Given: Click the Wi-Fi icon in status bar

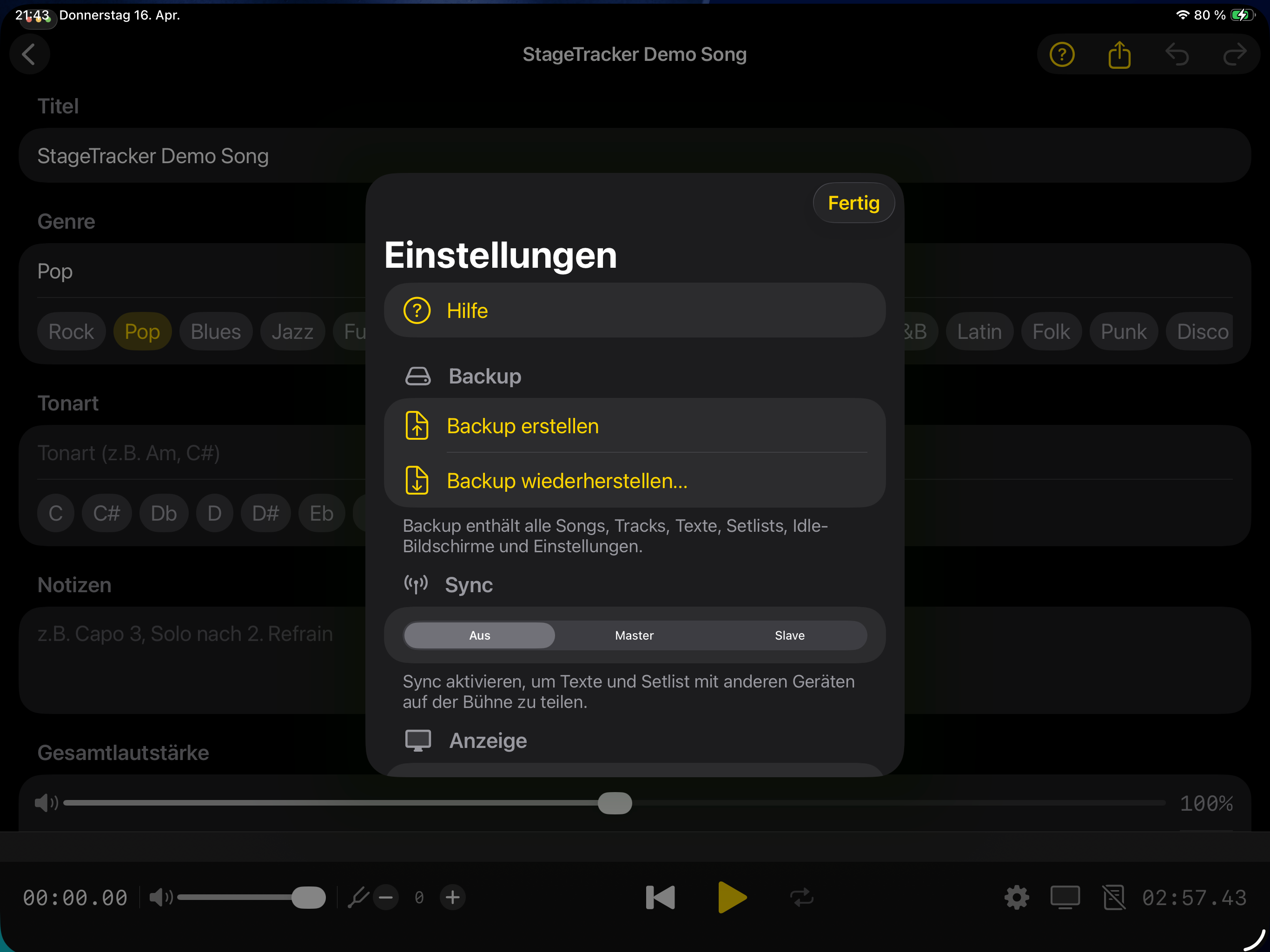Looking at the screenshot, I should coord(1182,15).
